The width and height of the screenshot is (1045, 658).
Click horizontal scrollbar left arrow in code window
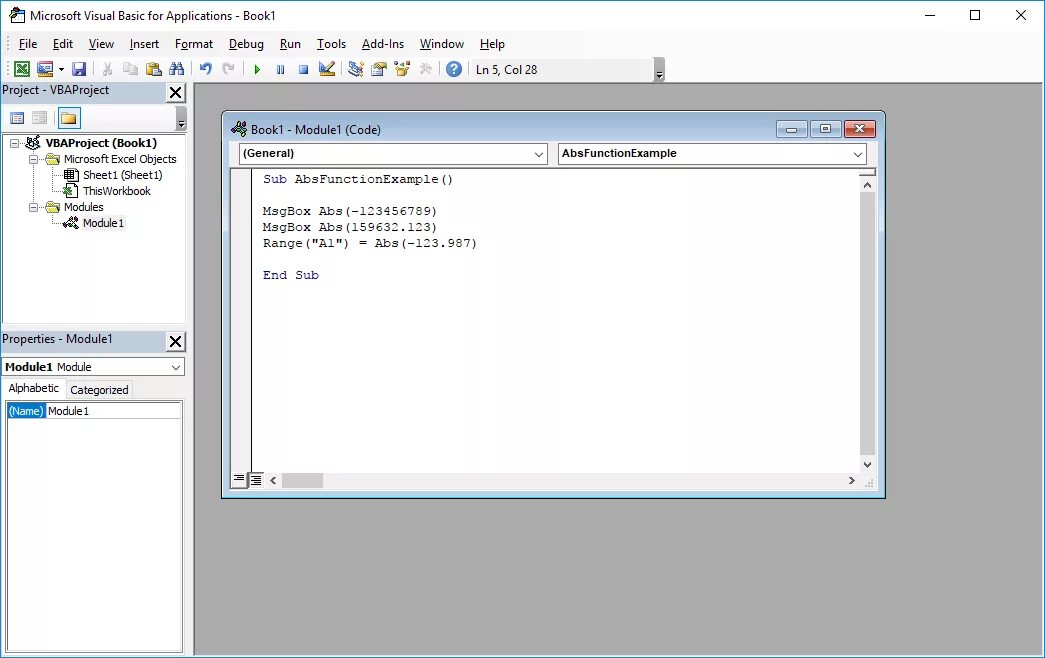[273, 480]
